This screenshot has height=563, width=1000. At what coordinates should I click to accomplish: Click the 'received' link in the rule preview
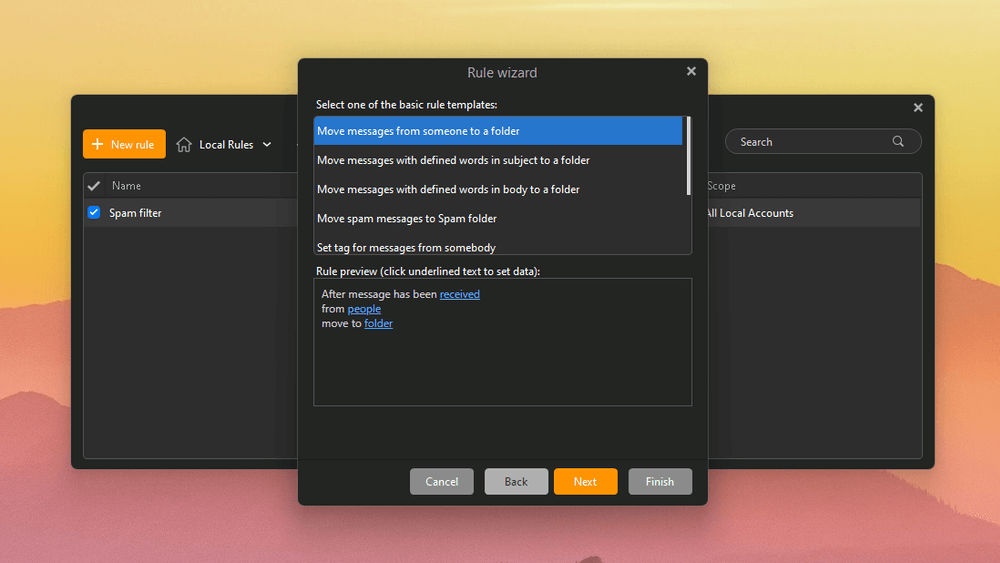pos(459,294)
